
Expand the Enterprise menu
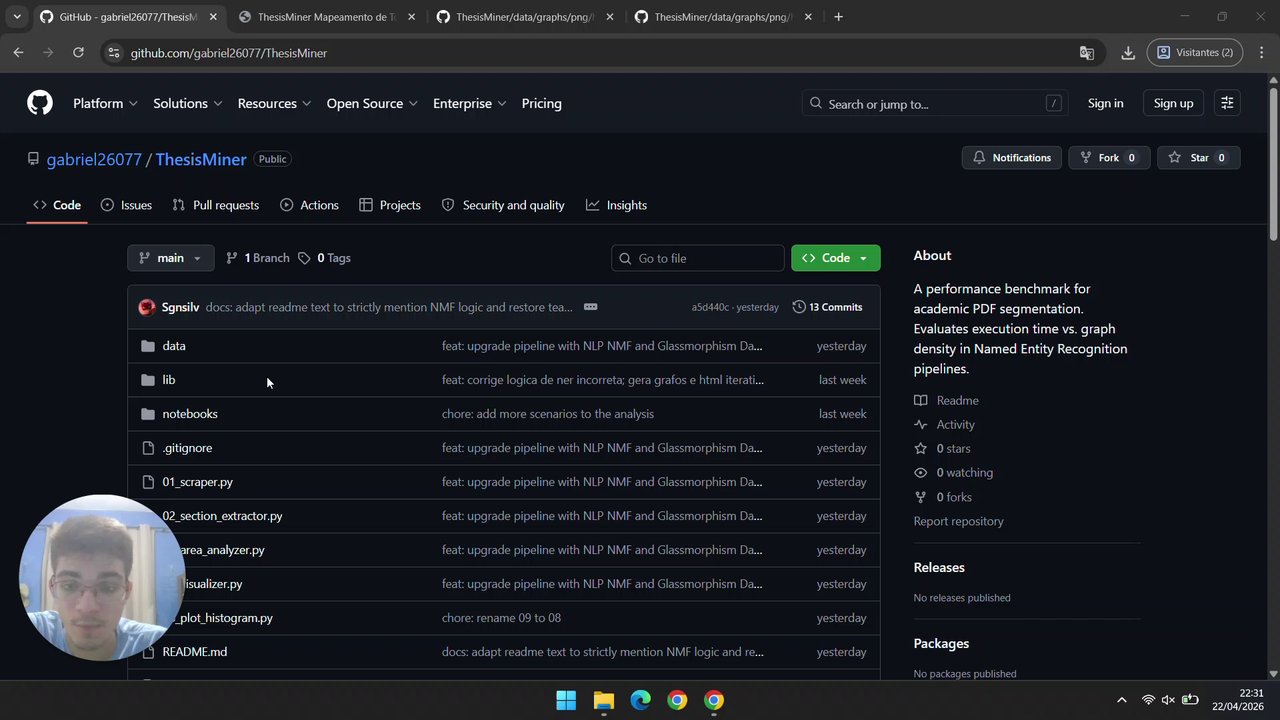470,103
